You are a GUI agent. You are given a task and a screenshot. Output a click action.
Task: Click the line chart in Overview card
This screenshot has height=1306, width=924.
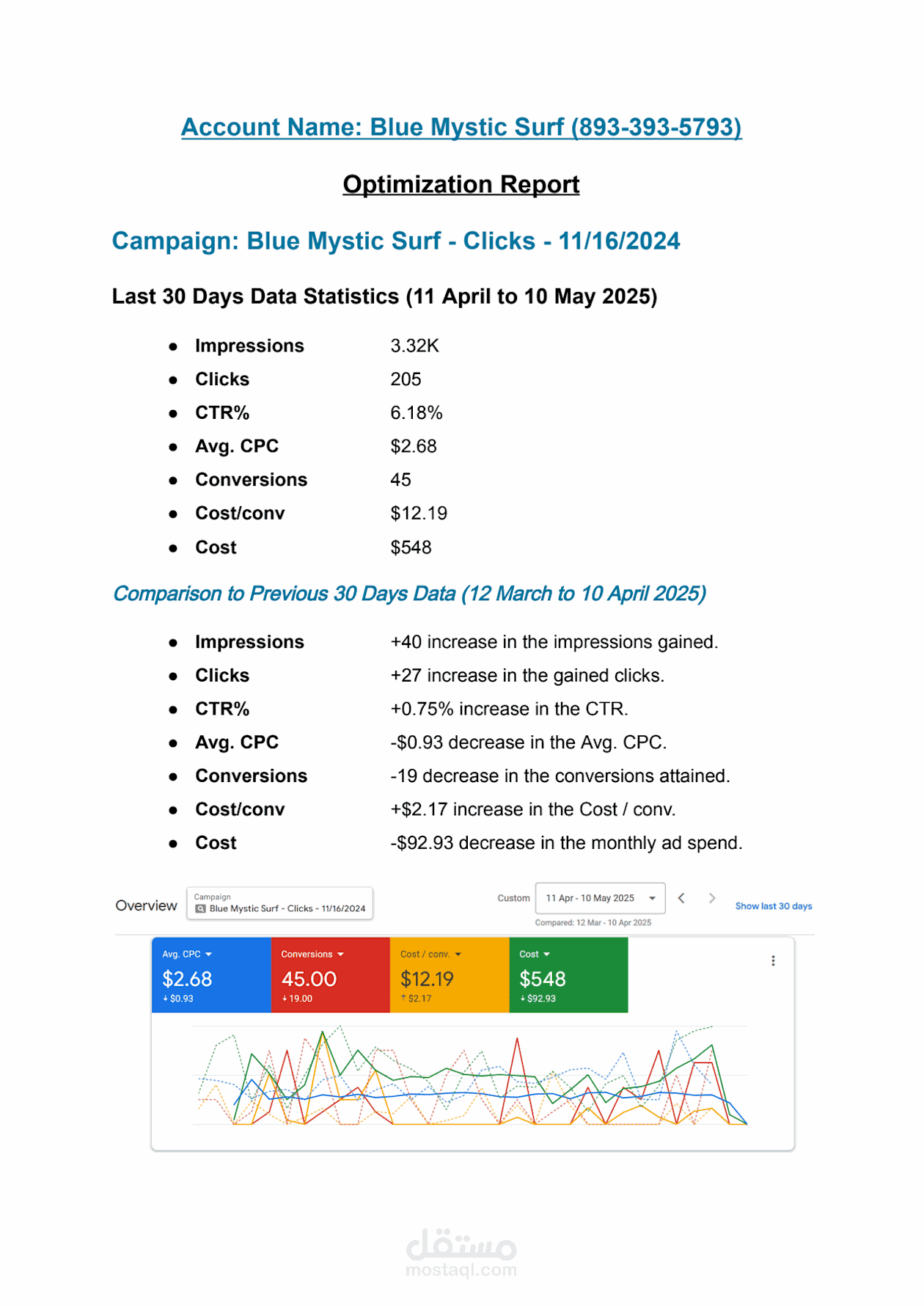point(469,1076)
